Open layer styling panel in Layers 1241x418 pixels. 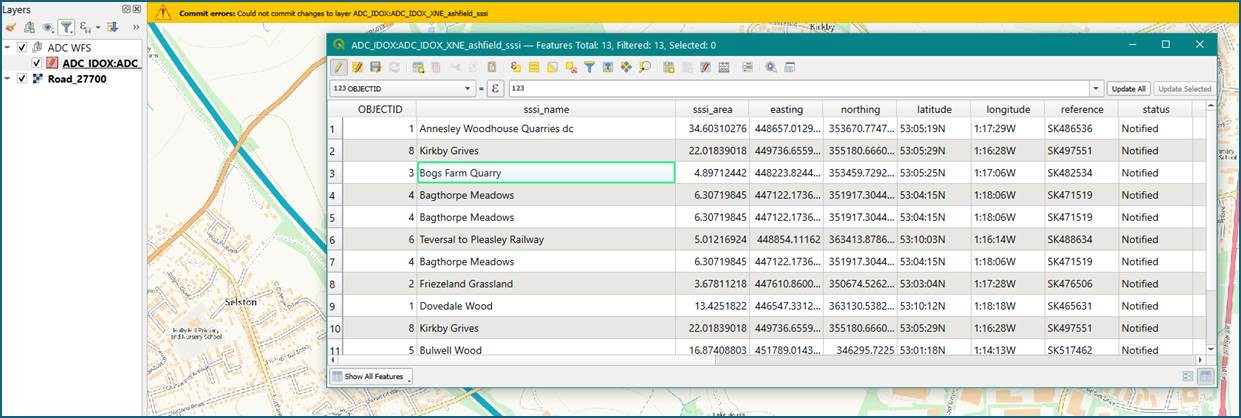10,27
